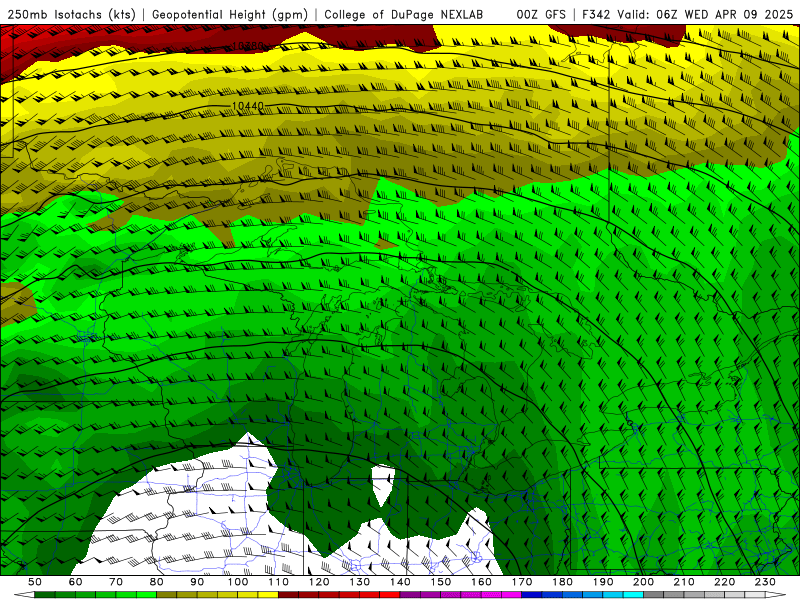
Task: Click the 160 label on the color bar
Action: click(x=481, y=582)
